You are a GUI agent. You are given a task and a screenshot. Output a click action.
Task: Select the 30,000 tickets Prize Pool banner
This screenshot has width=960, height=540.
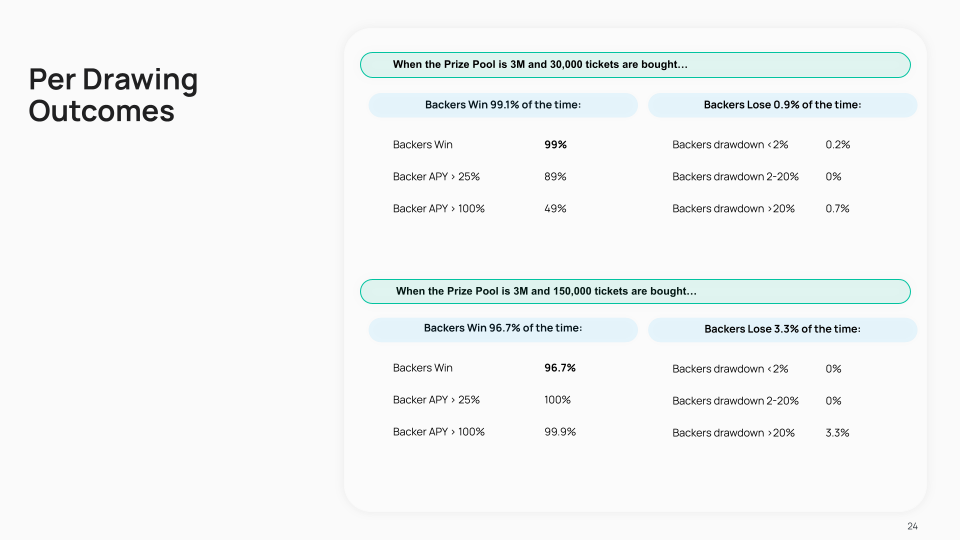635,65
